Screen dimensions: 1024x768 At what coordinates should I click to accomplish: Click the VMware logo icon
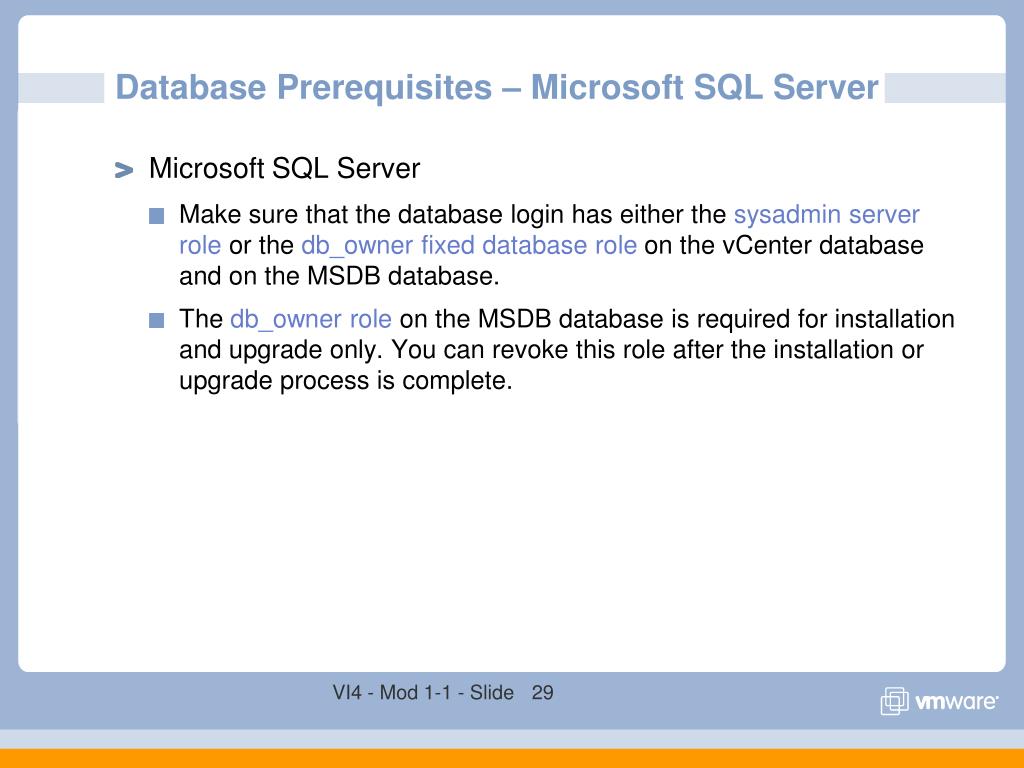point(894,701)
